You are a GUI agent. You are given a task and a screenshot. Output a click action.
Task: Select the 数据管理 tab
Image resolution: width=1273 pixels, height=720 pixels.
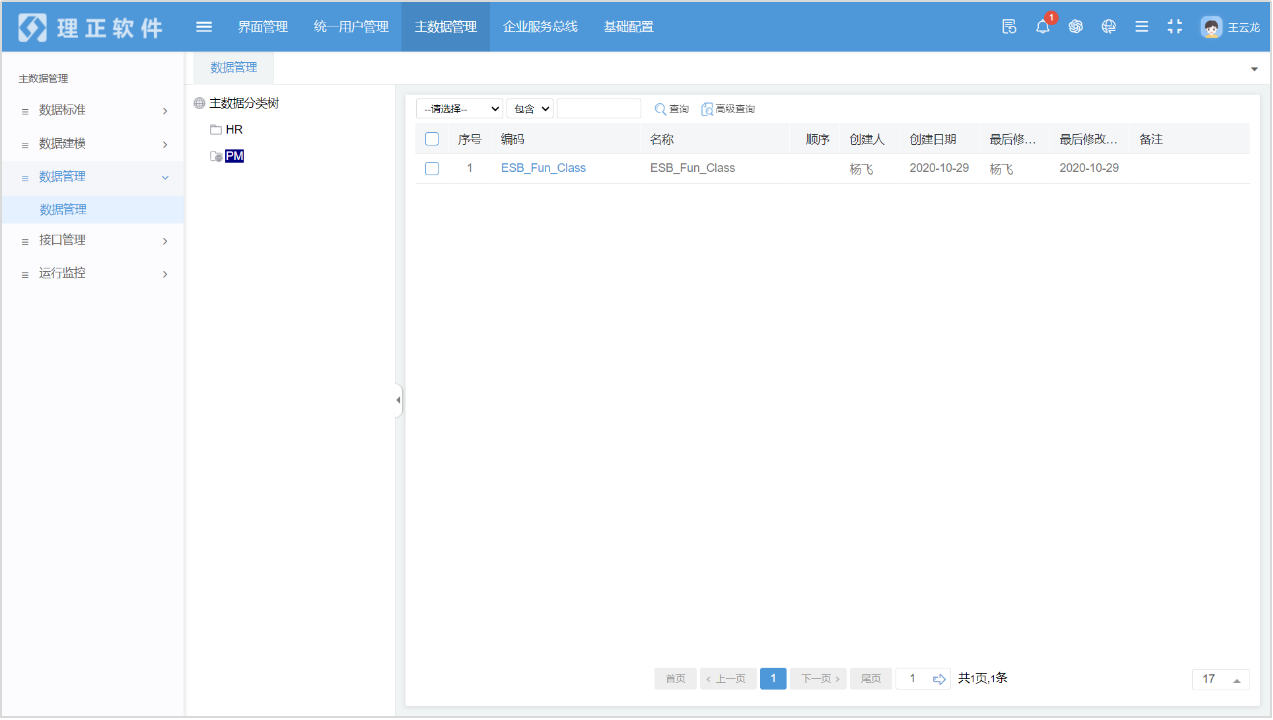(233, 67)
